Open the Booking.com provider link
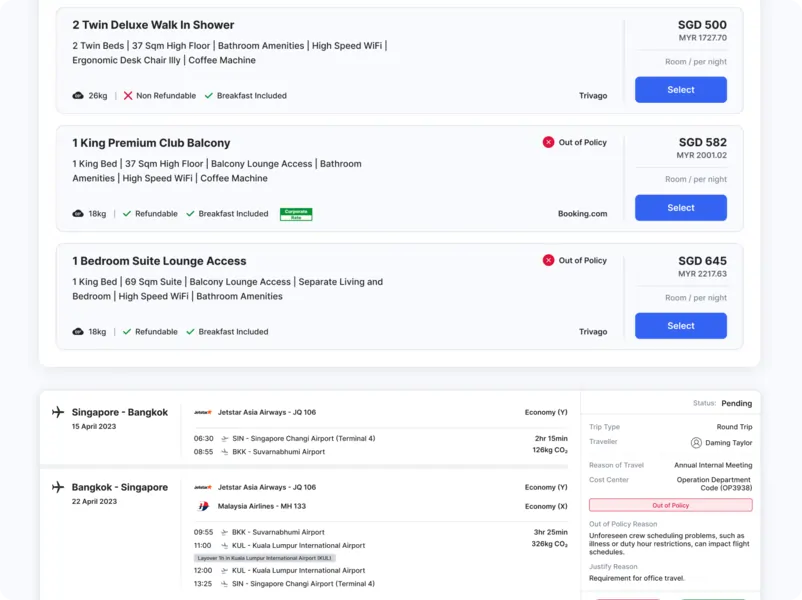Viewport: 802px width, 600px height. tap(582, 214)
